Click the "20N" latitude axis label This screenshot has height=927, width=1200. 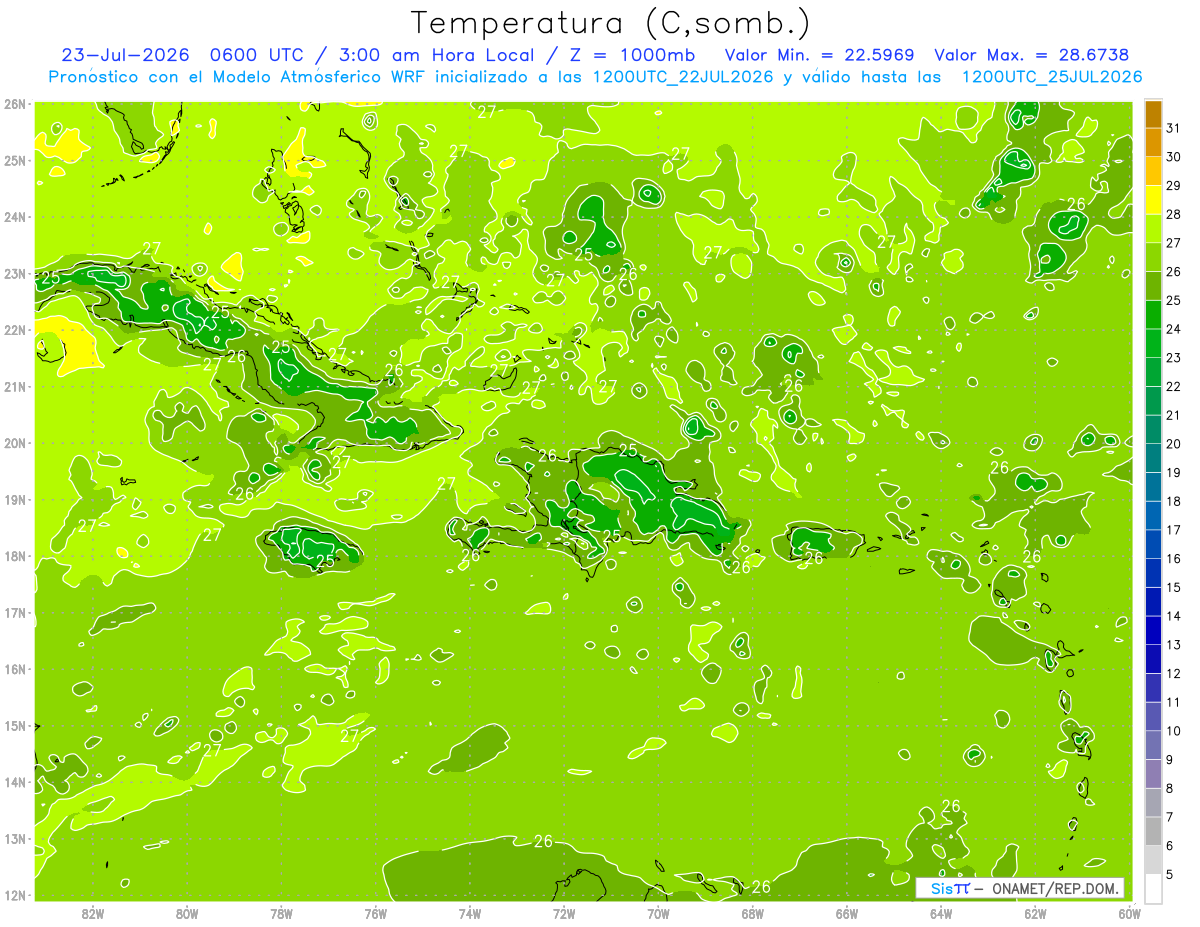tap(16, 442)
